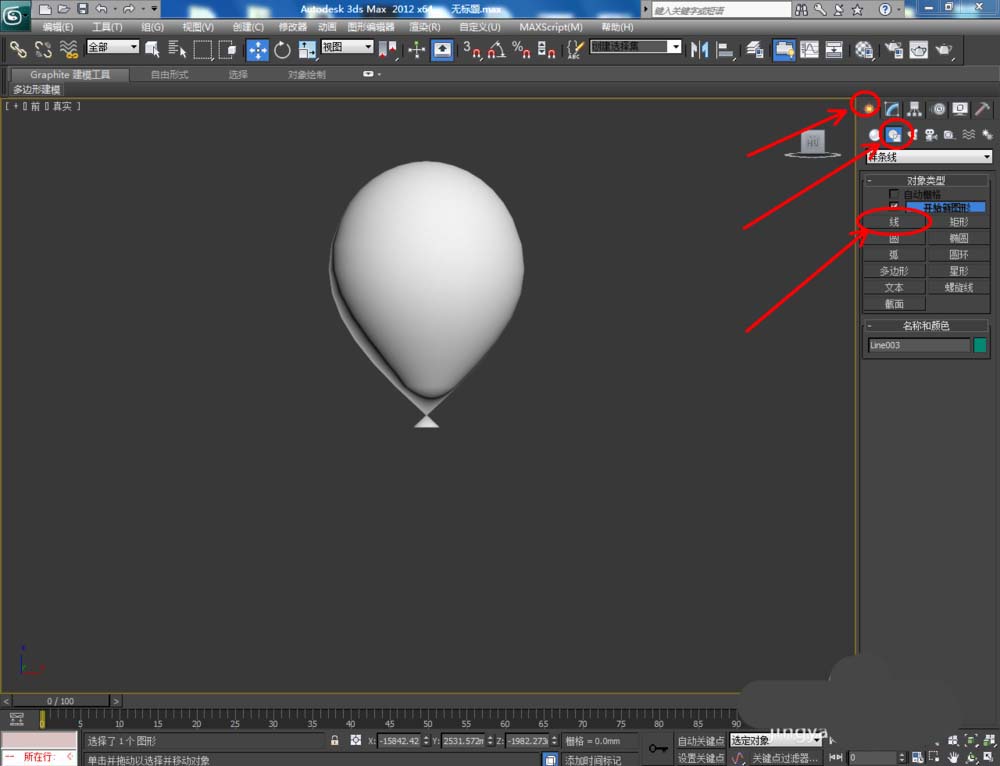Uncheck the 开始新图形 checkbox

(x=893, y=207)
